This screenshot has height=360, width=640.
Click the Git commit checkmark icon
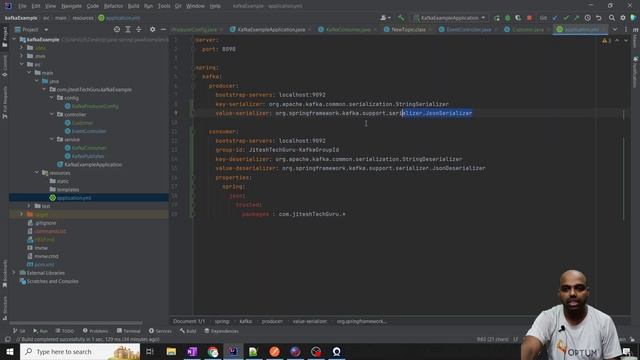(566, 18)
